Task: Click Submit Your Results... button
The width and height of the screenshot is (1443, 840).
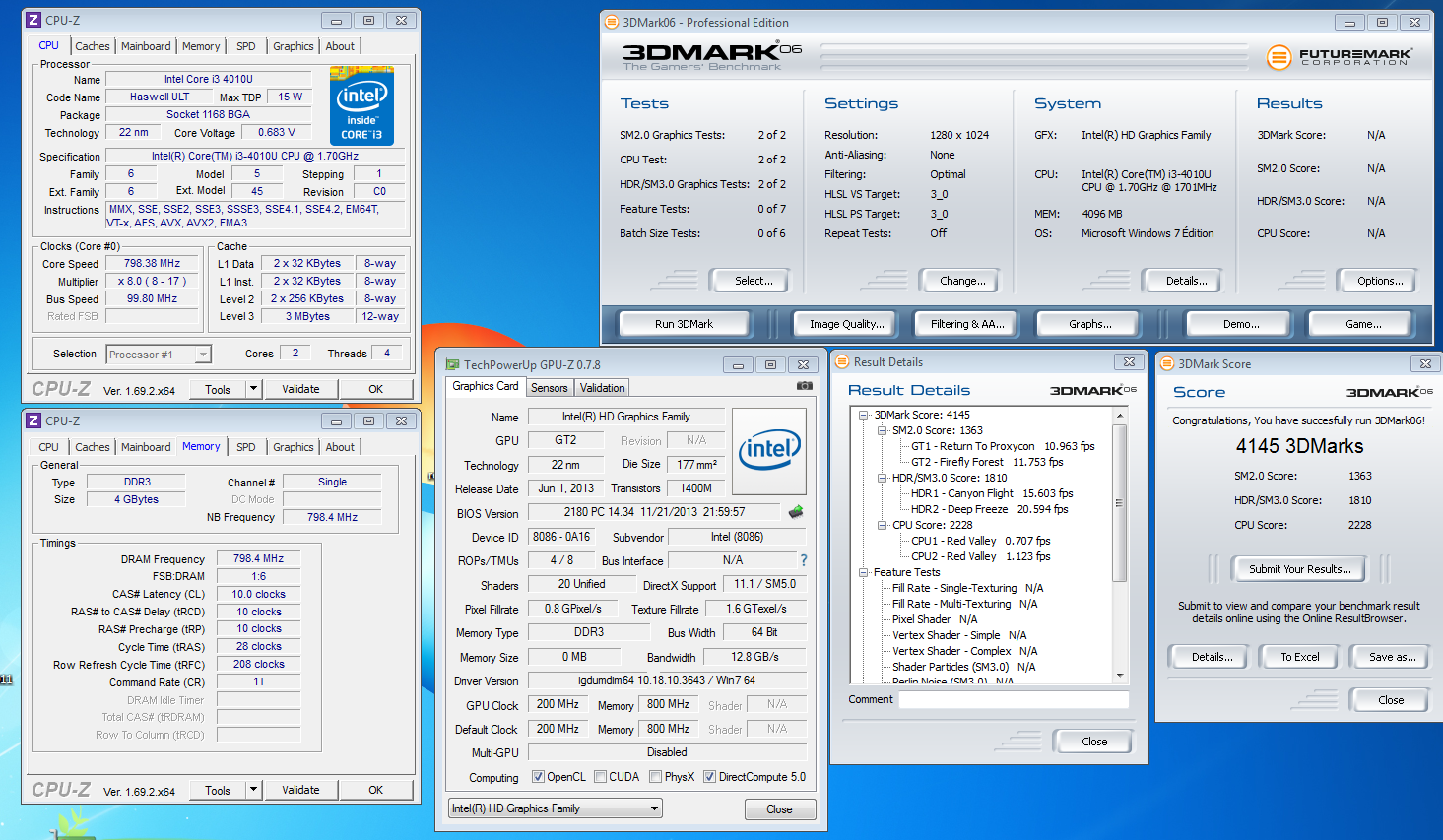Action: click(1299, 569)
